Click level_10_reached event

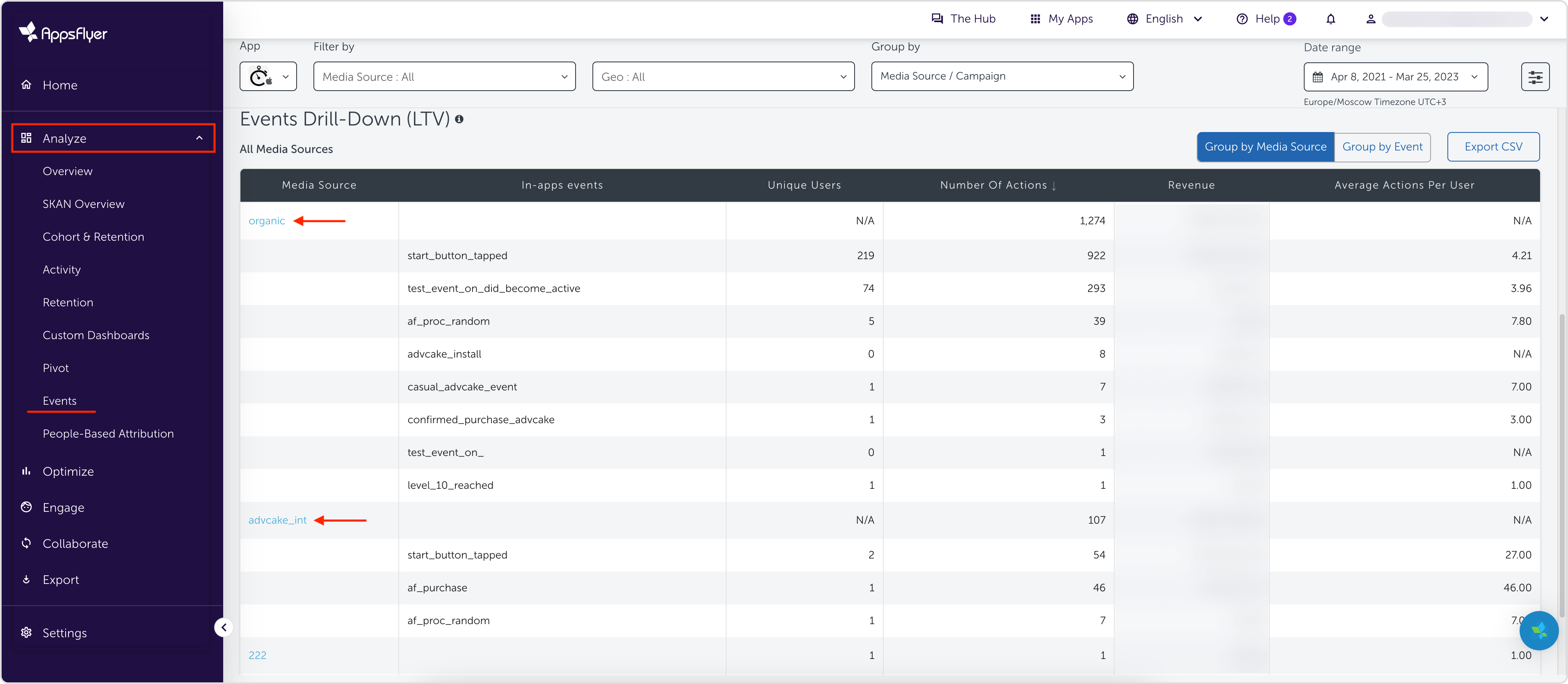click(x=450, y=486)
